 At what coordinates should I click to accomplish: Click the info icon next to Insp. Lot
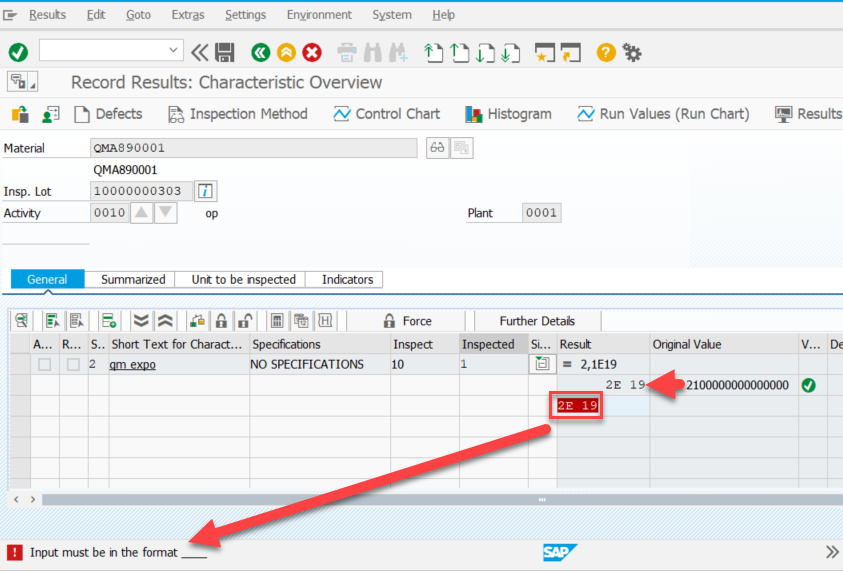(205, 191)
